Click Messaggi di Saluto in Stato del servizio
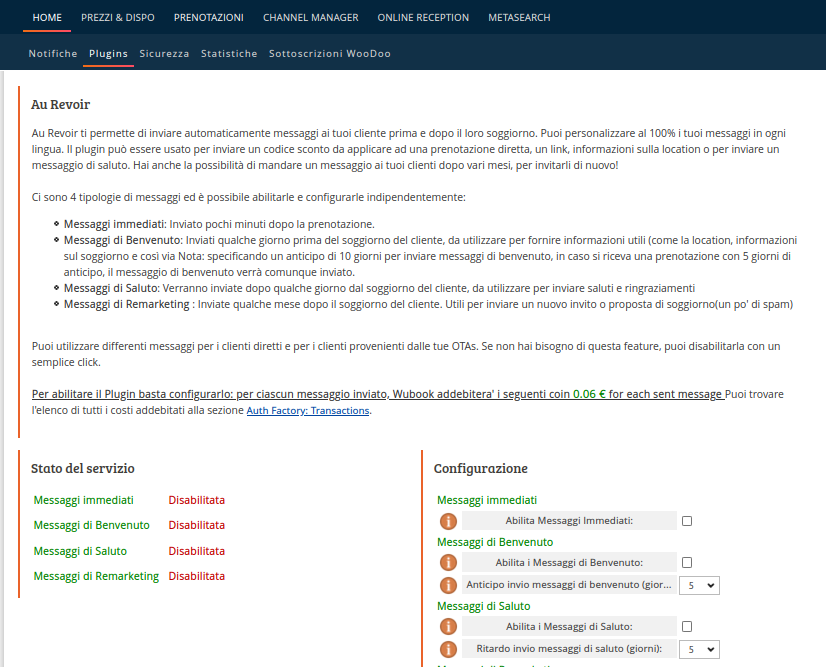The image size is (826, 667). (x=80, y=551)
